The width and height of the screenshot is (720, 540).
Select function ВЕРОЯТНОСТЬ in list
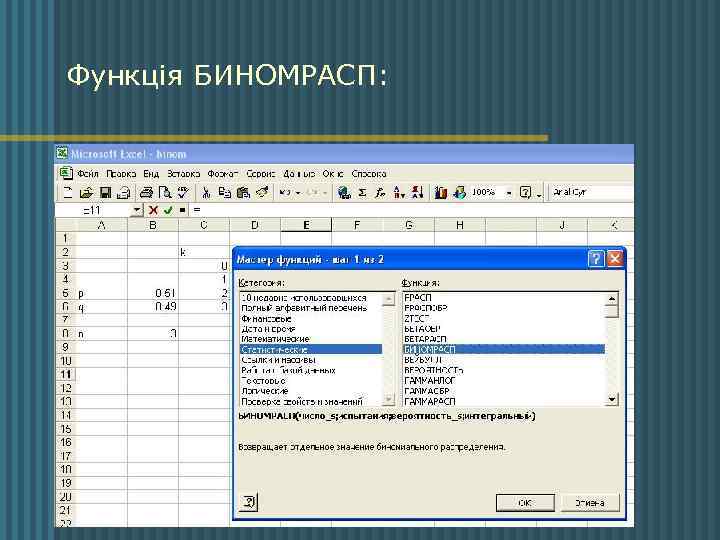click(x=504, y=370)
